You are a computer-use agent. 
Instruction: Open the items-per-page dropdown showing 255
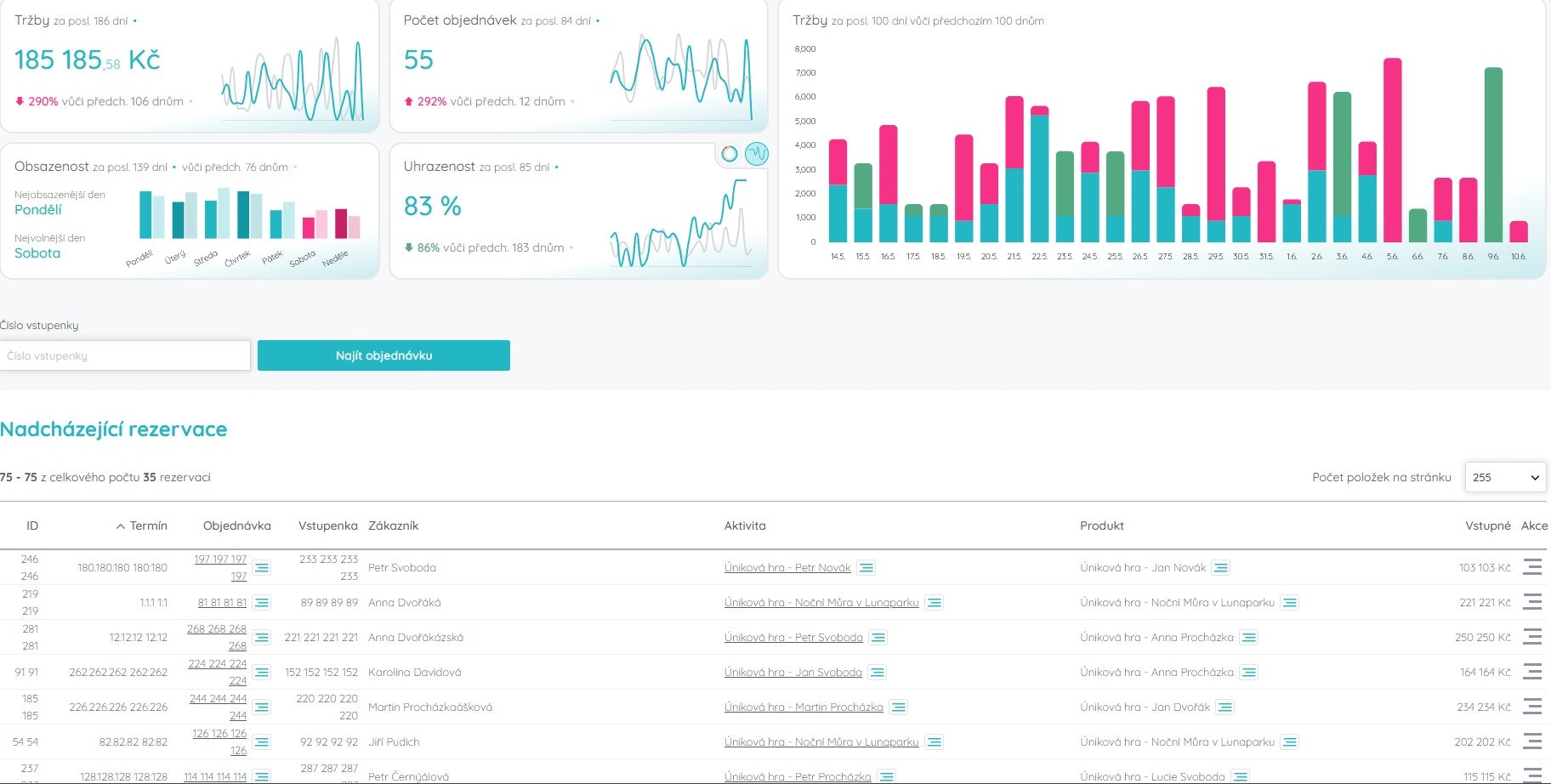point(1505,477)
